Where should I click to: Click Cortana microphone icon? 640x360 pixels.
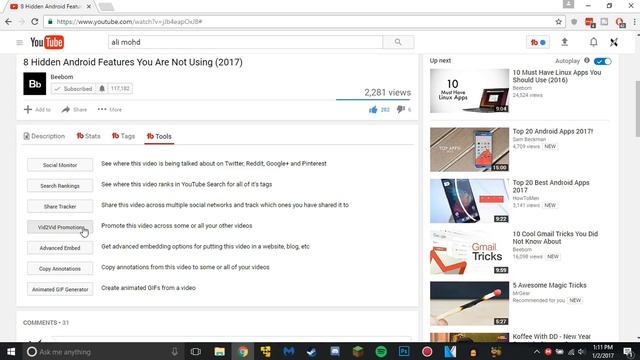click(175, 351)
